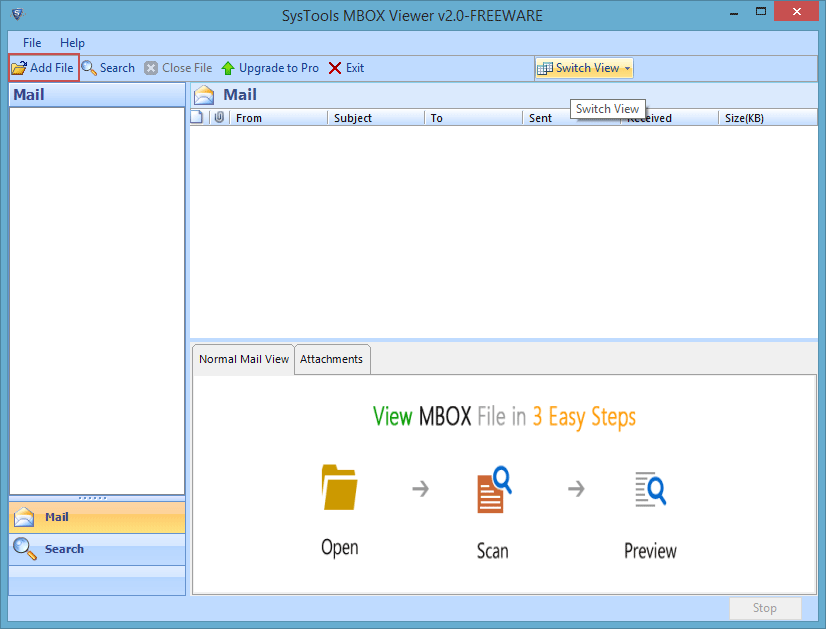Sort by the Subject column header

[x=376, y=118]
